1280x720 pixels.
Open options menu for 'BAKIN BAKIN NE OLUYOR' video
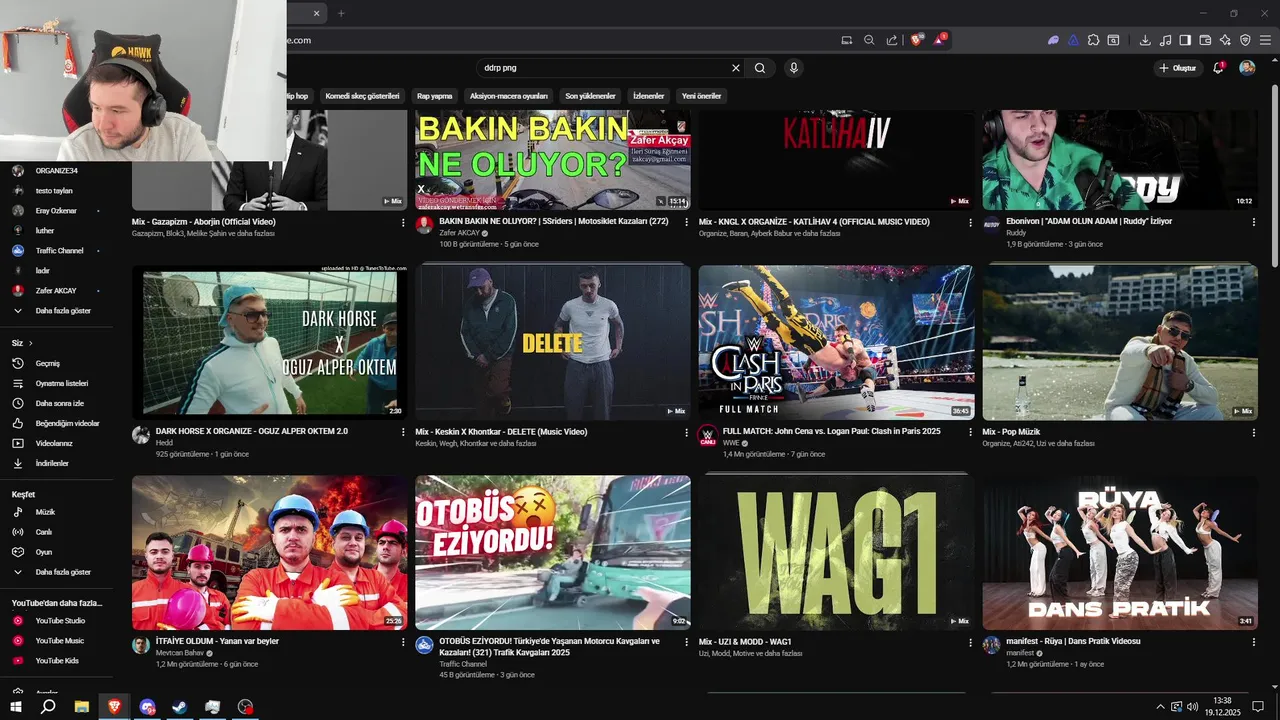(x=687, y=222)
